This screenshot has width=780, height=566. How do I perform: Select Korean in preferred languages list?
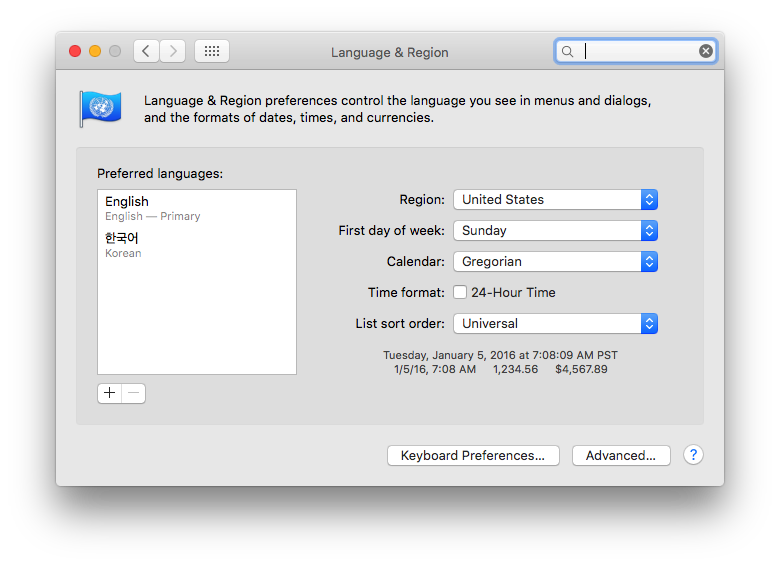[197, 245]
